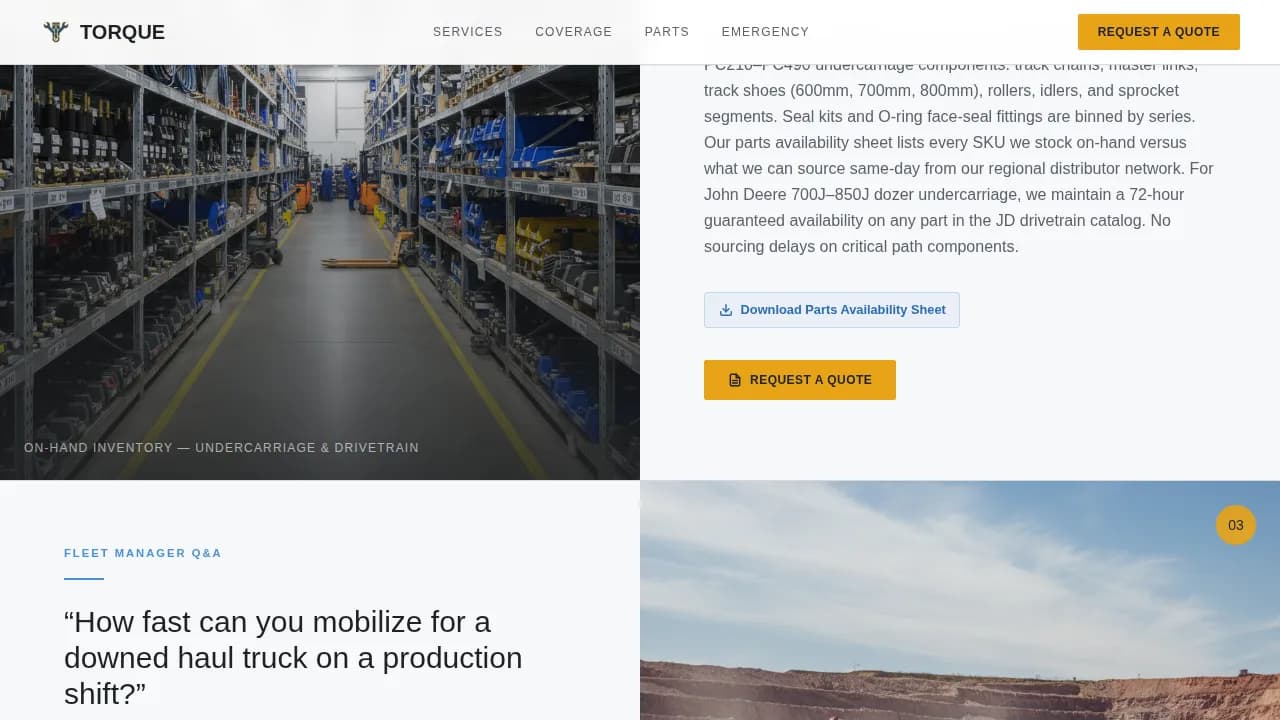Open the COVERAGE navigation menu

tap(573, 31)
